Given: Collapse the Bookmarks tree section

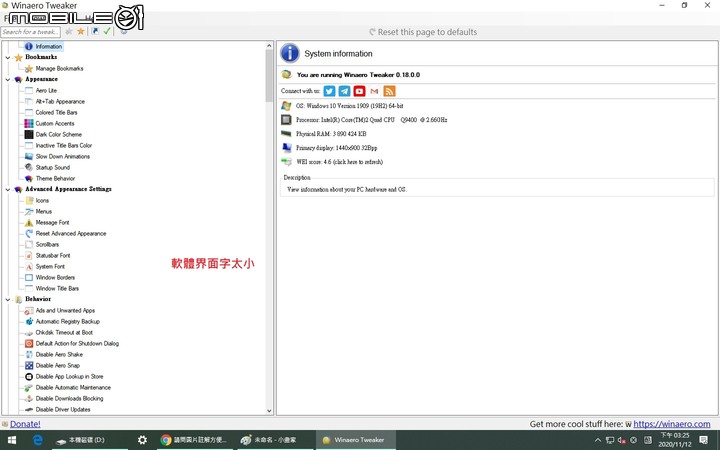Looking at the screenshot, I should (x=8, y=57).
